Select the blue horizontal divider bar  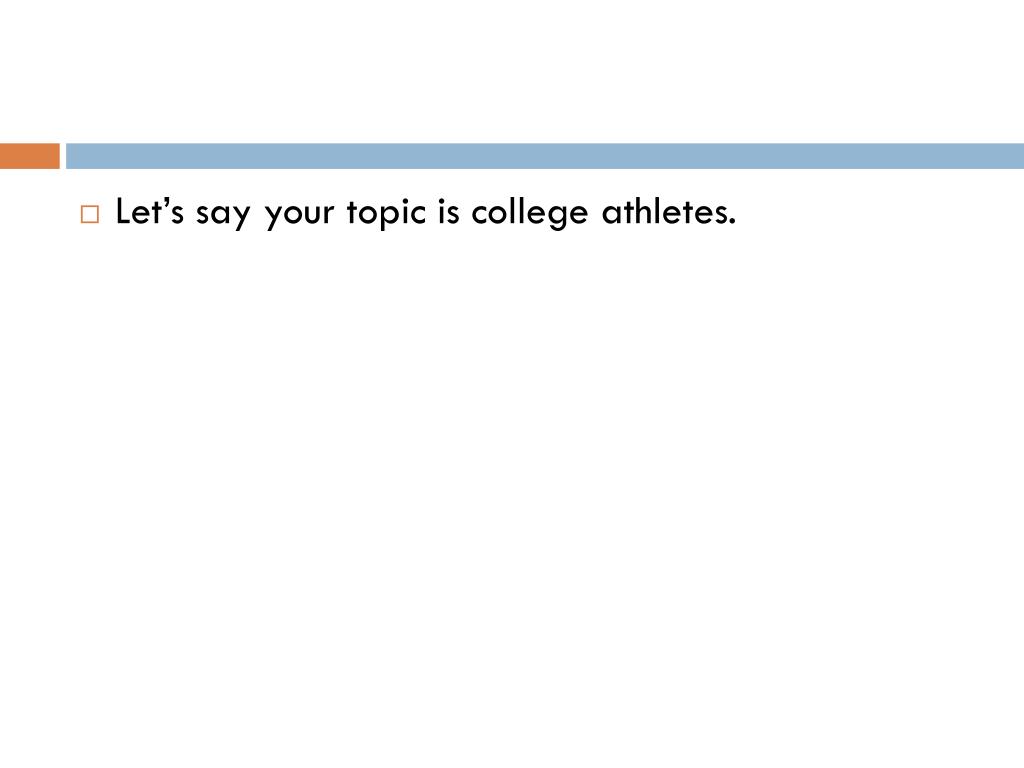(545, 156)
